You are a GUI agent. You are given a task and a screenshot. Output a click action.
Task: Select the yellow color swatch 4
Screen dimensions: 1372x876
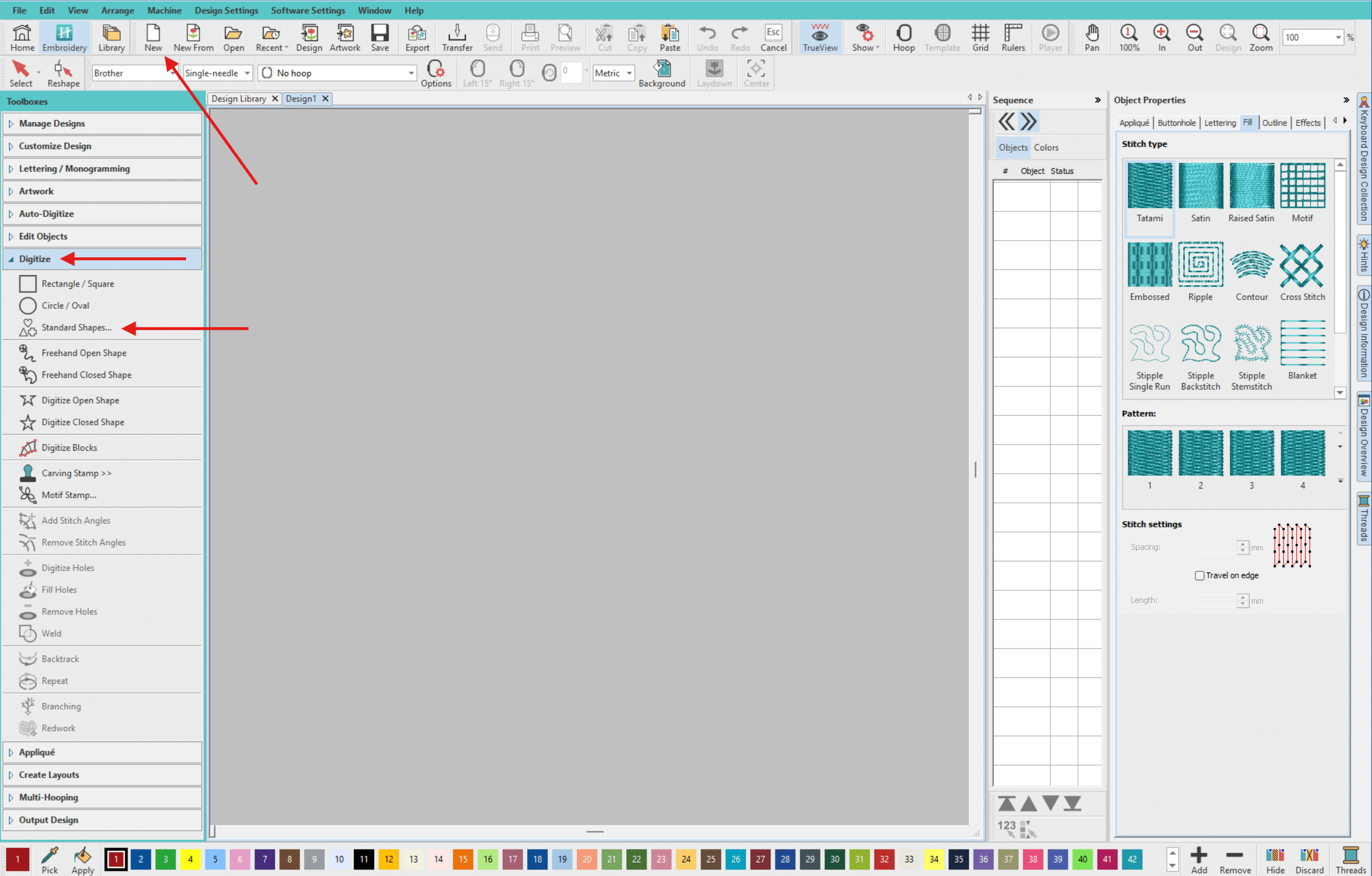190,859
